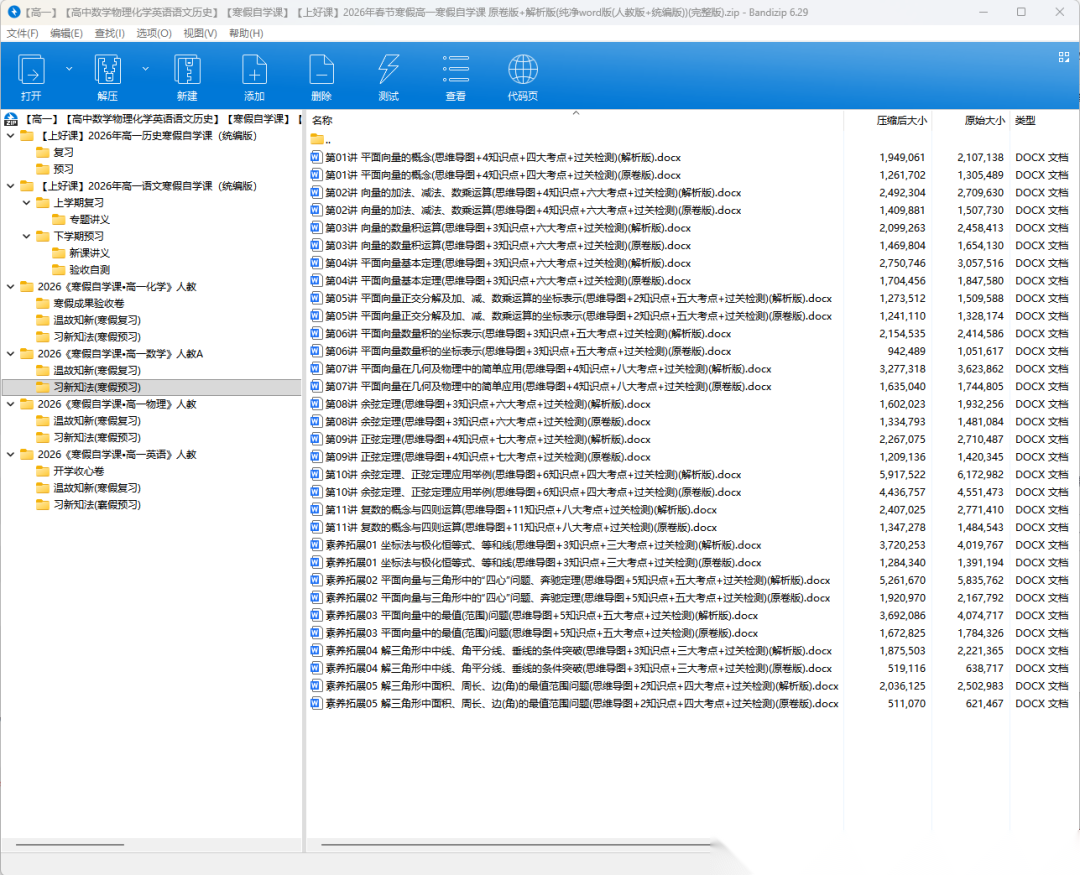
Task: Sort by the 压缩后大小 column header
Action: 901,121
